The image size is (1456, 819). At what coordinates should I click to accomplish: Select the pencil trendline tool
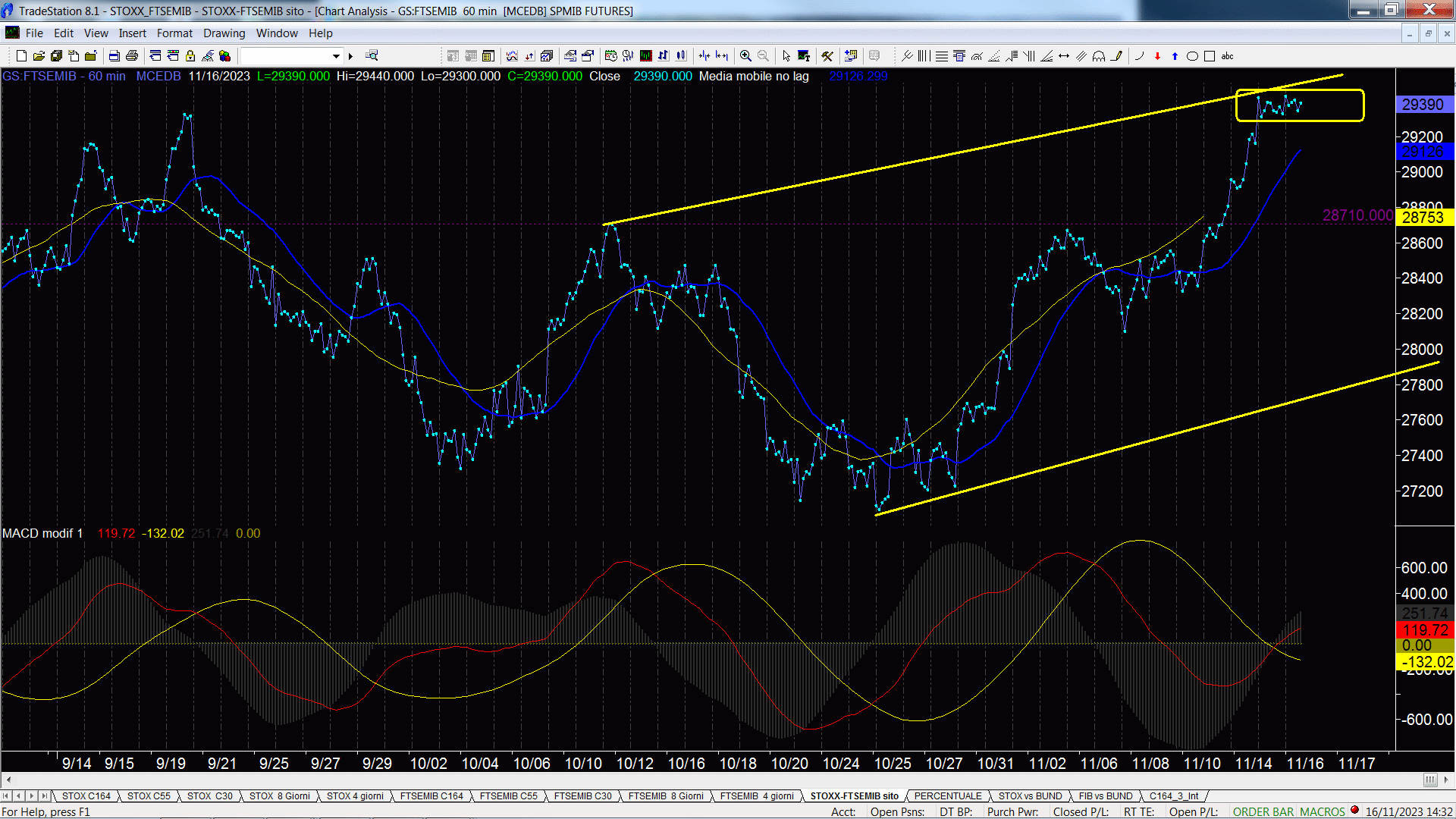click(x=1116, y=56)
